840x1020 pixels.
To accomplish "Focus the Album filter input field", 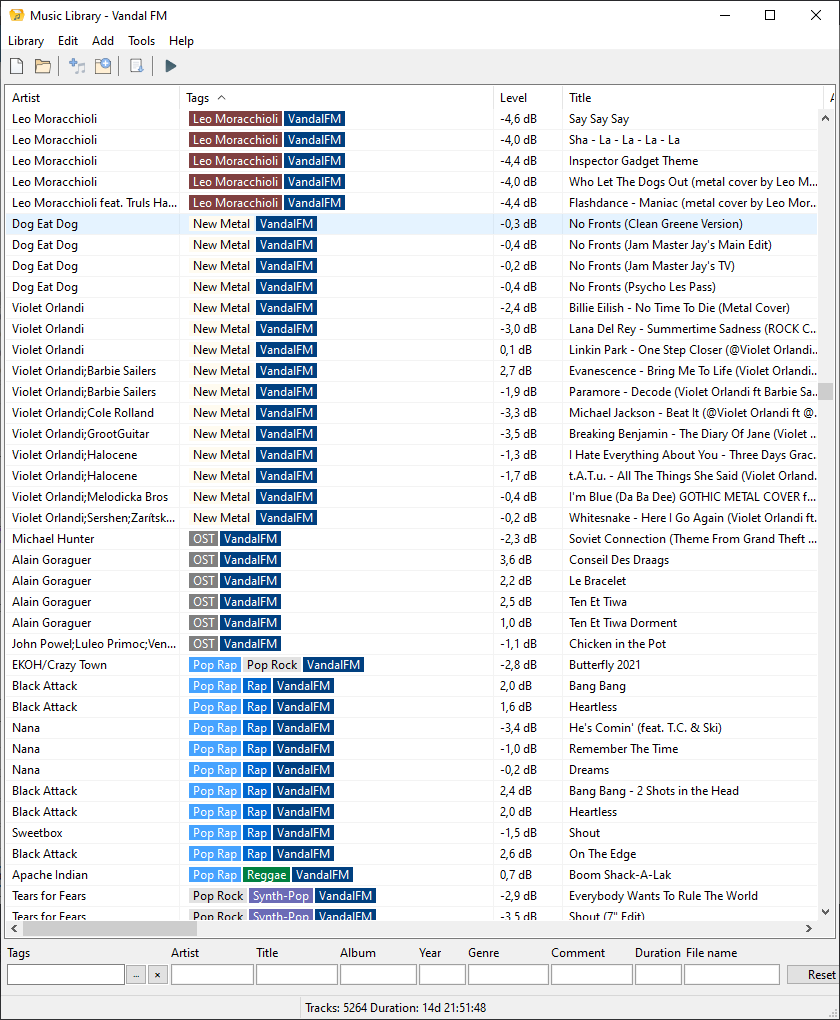I will point(378,974).
